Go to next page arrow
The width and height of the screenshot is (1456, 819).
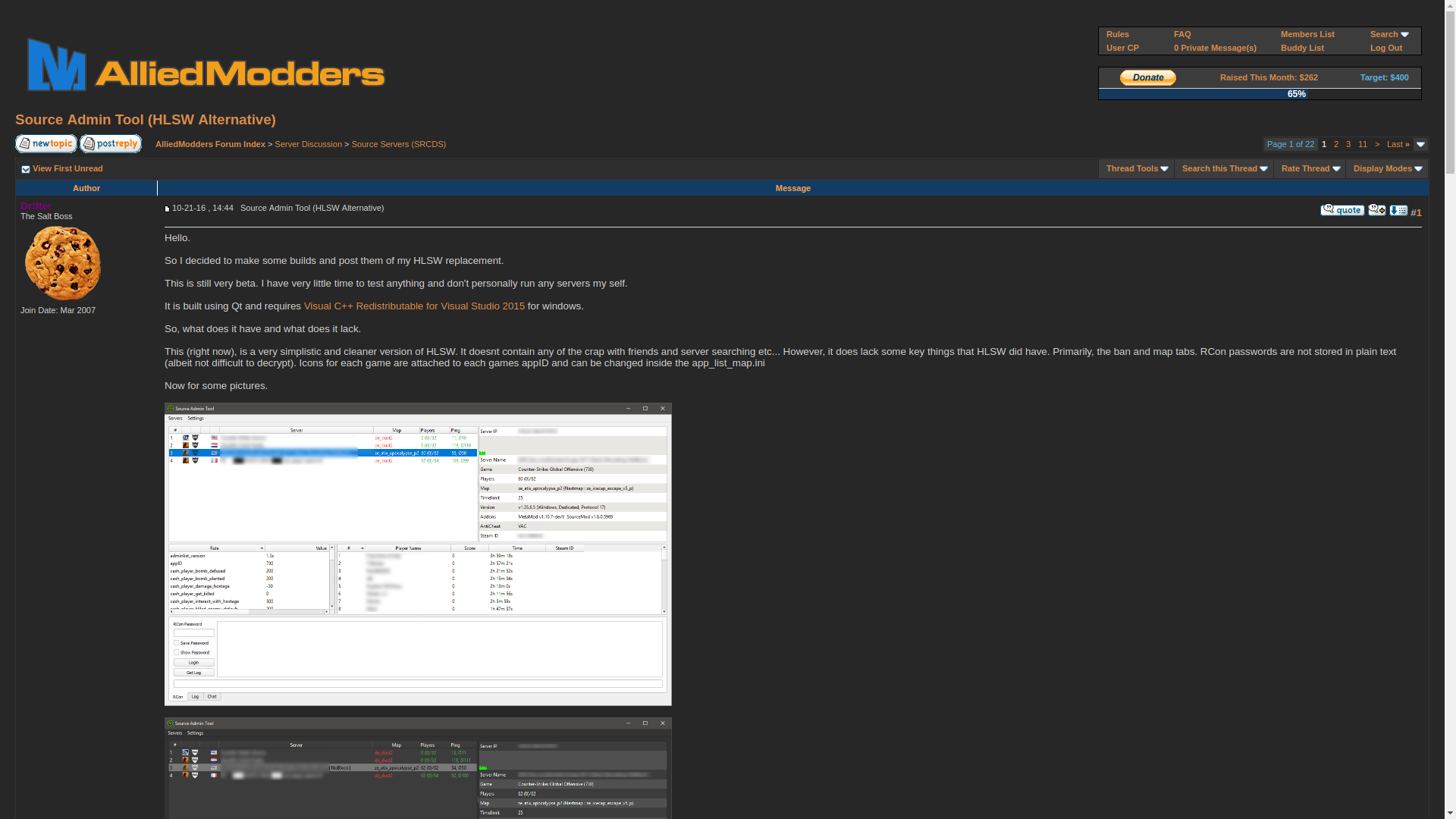pyautogui.click(x=1377, y=144)
